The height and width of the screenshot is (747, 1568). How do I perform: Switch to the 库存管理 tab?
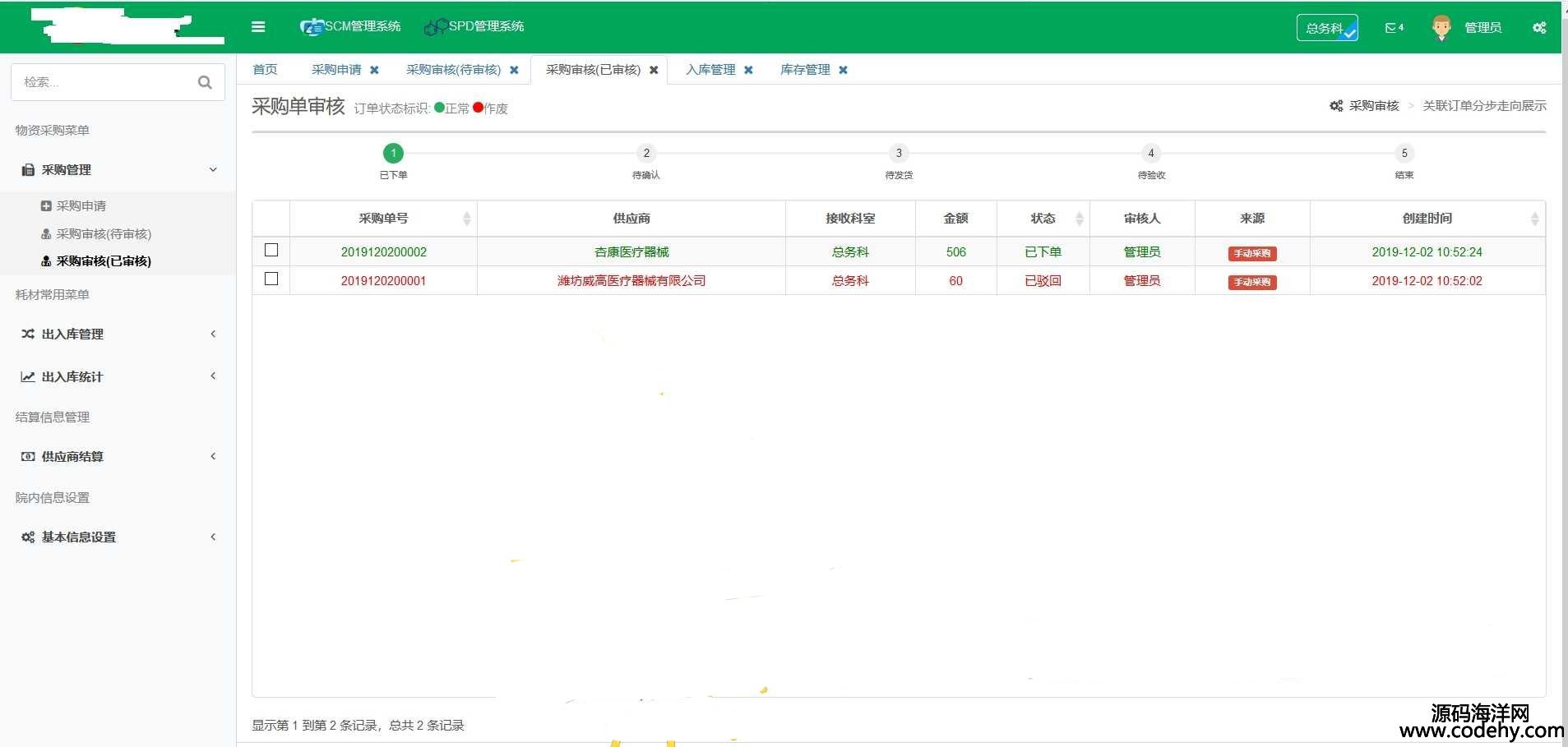805,70
